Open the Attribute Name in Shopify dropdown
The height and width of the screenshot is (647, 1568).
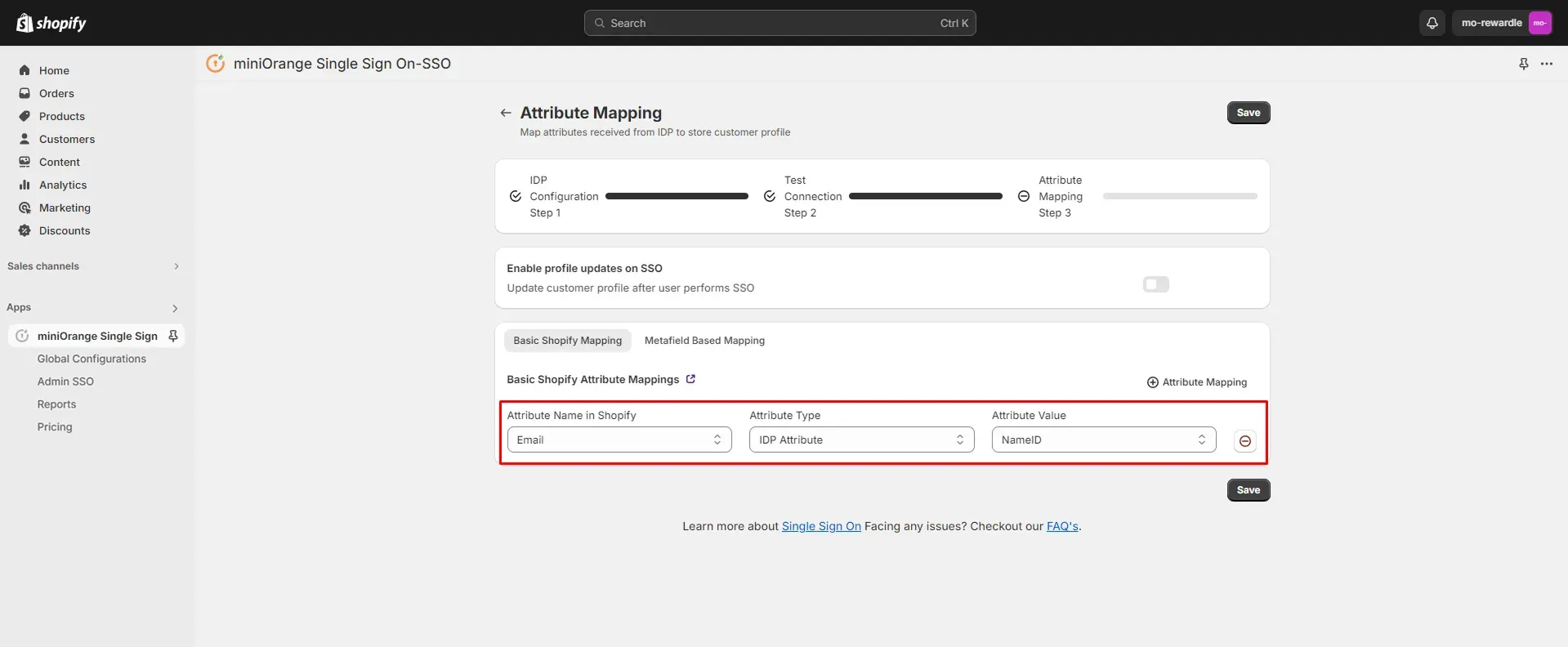tap(619, 440)
